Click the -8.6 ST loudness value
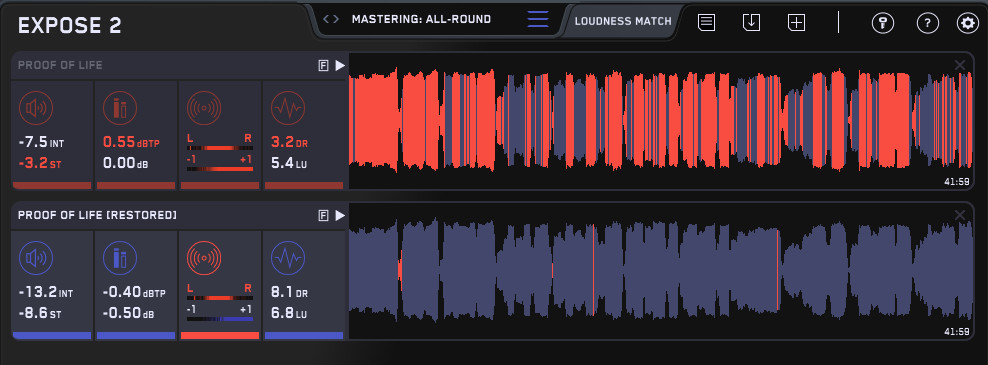988x365 pixels. [x=41, y=313]
